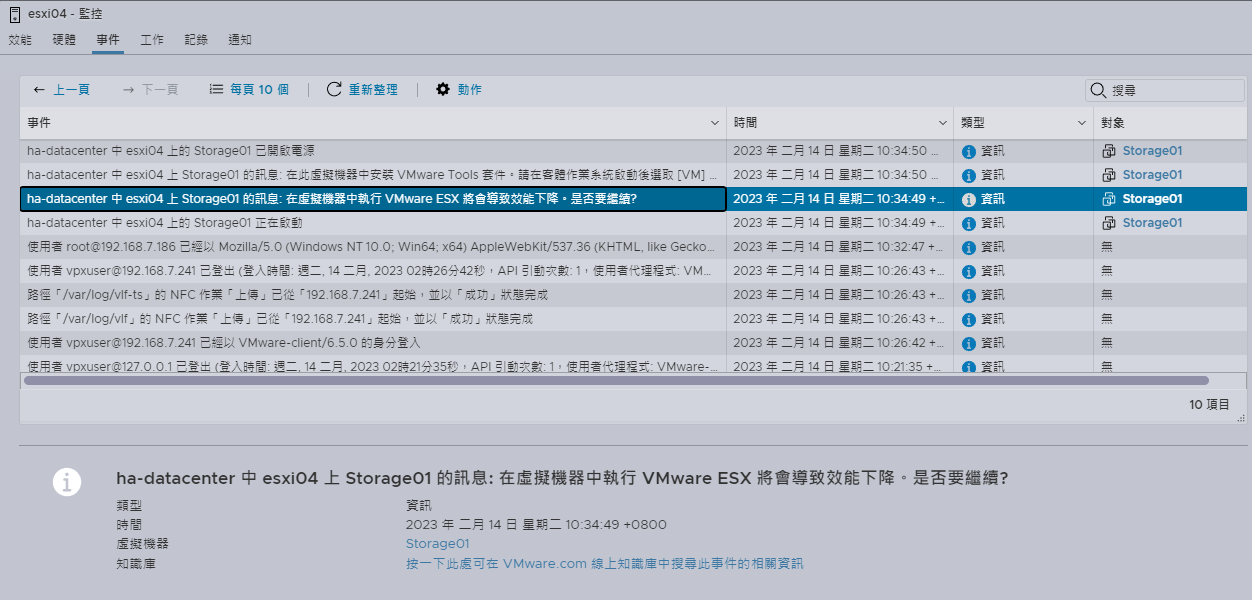The width and height of the screenshot is (1252, 600).
Task: Click the info icon in the 正在啟動 row
Action: pos(968,224)
